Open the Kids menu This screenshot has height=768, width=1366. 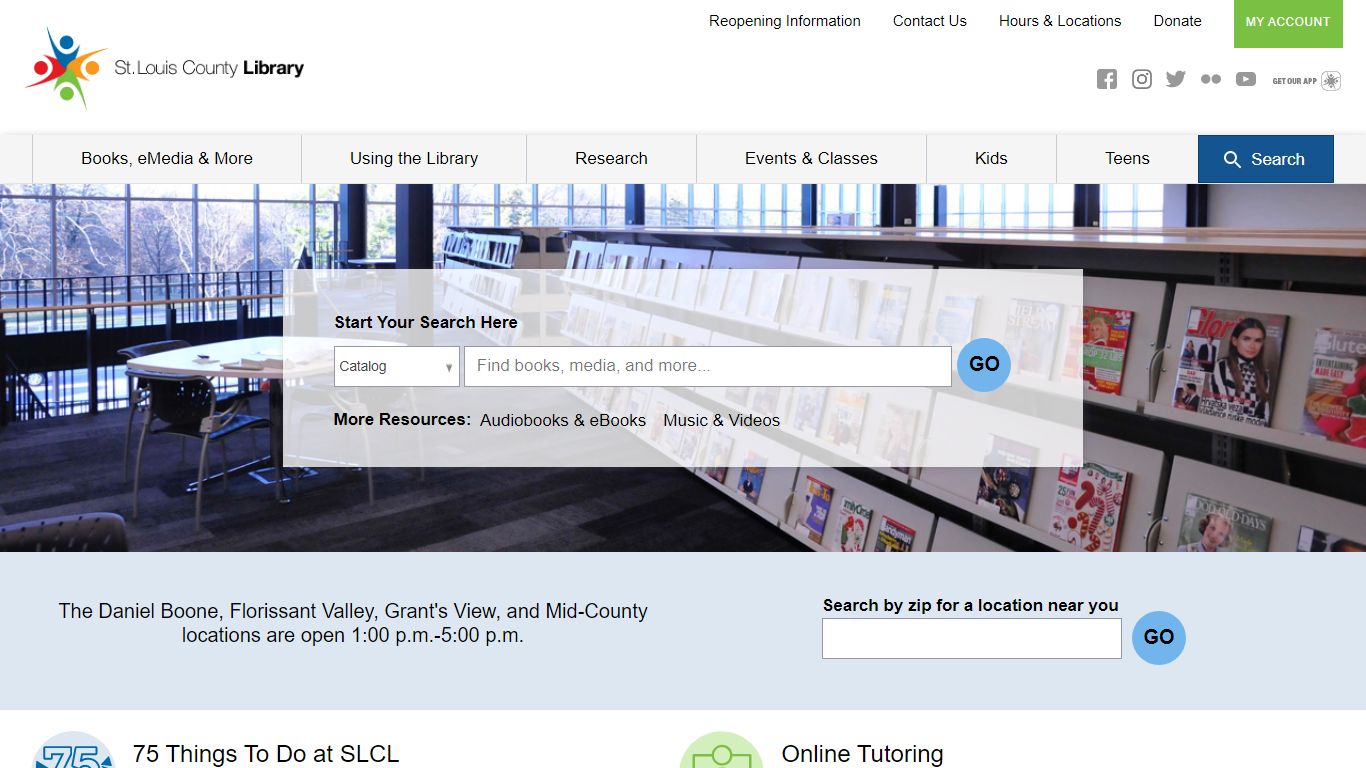point(991,158)
